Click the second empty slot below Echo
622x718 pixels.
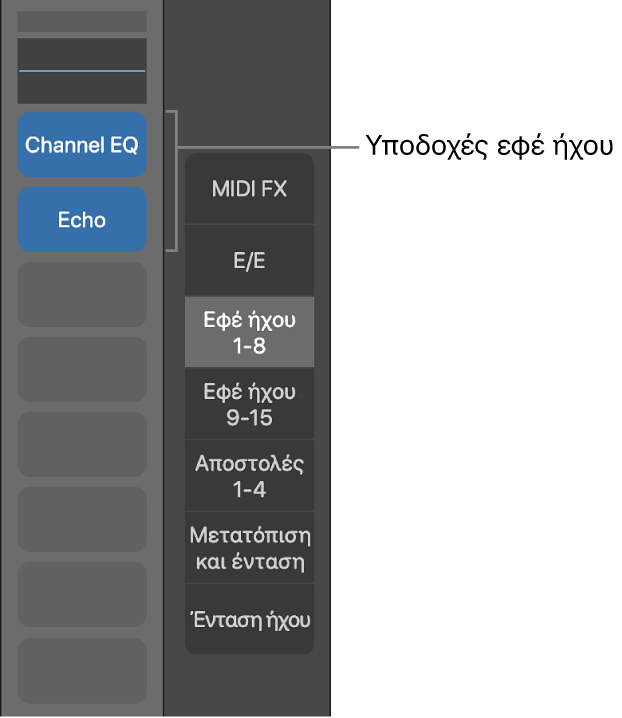pyautogui.click(x=82, y=370)
